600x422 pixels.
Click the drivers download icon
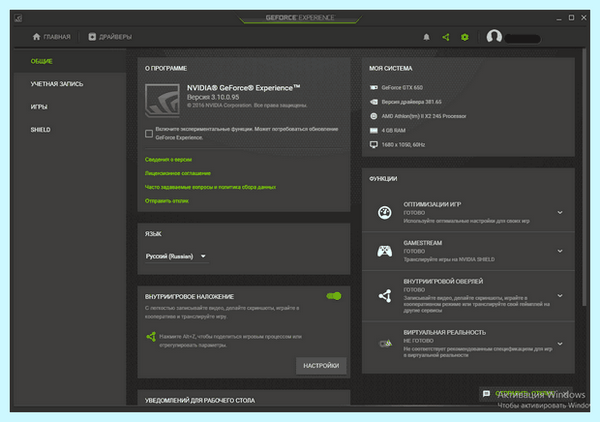coord(92,37)
